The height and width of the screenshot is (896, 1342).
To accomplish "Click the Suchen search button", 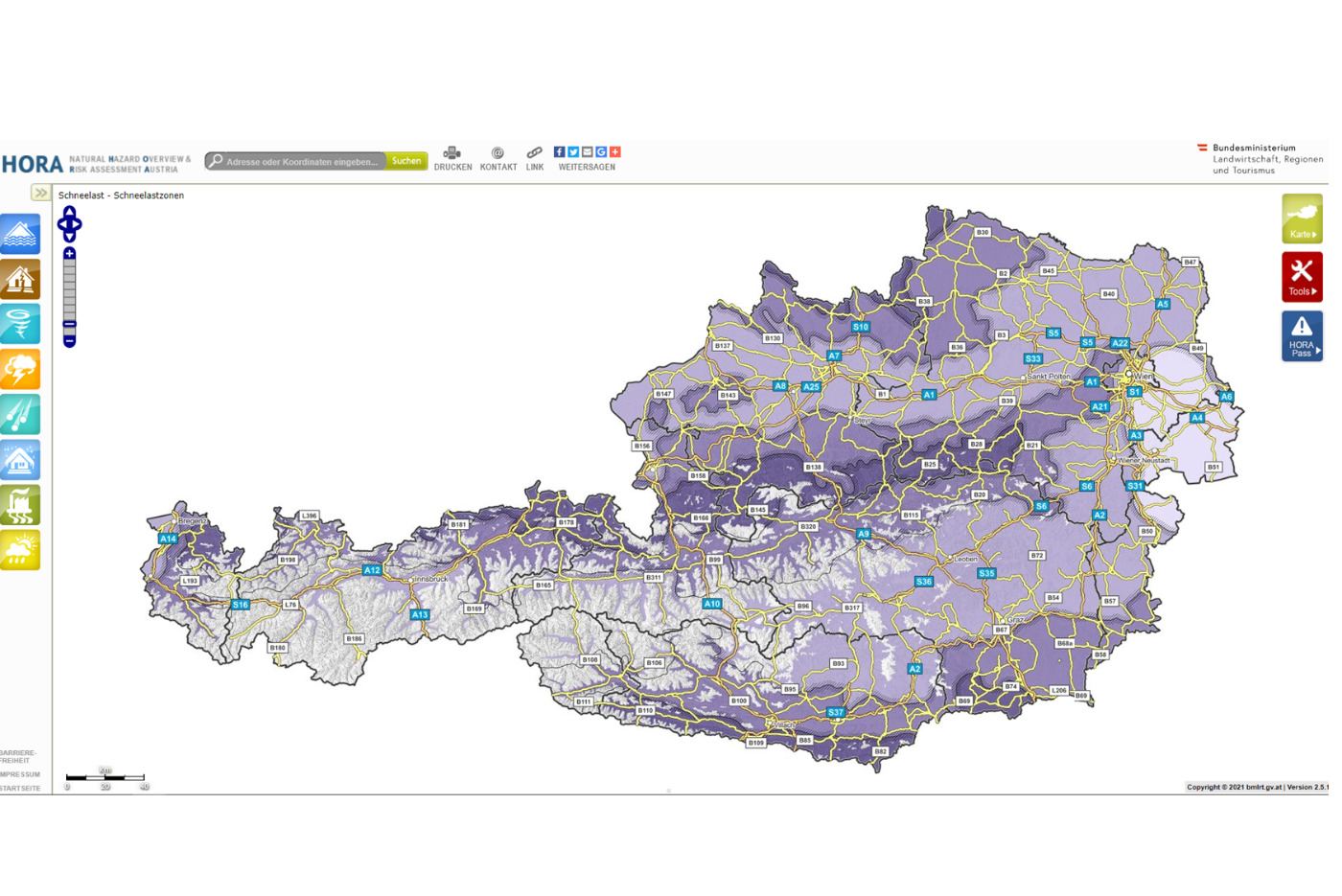I will [x=406, y=161].
